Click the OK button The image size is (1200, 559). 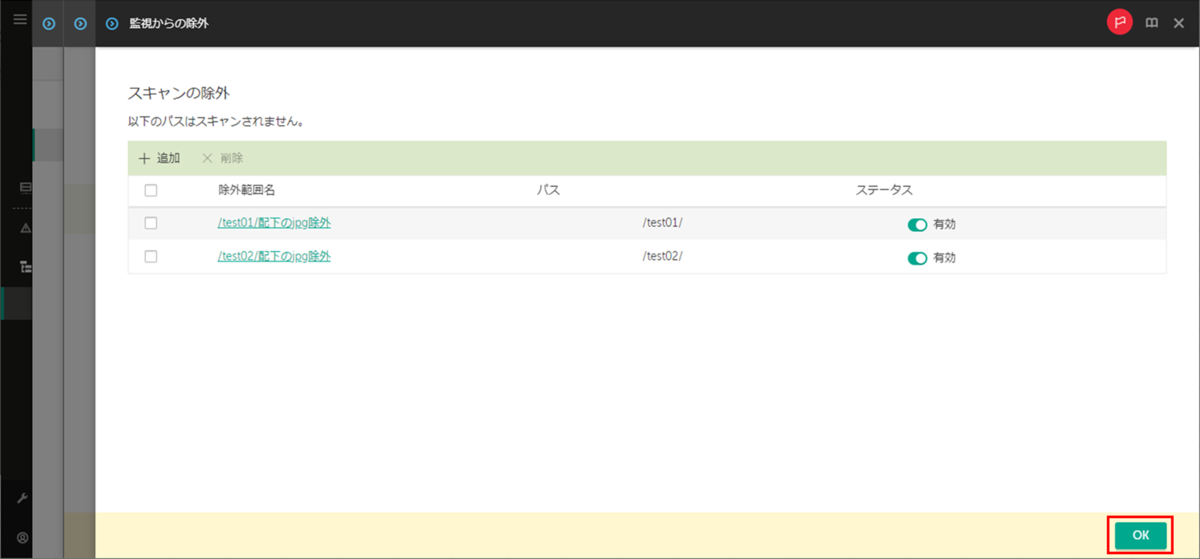coord(1141,536)
